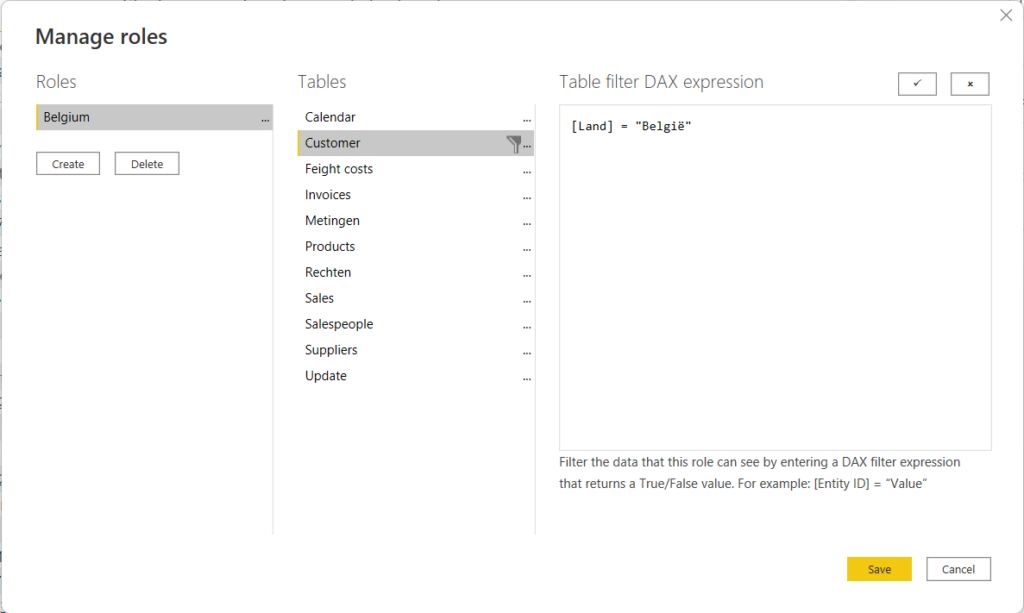Save the role changes

pos(879,569)
